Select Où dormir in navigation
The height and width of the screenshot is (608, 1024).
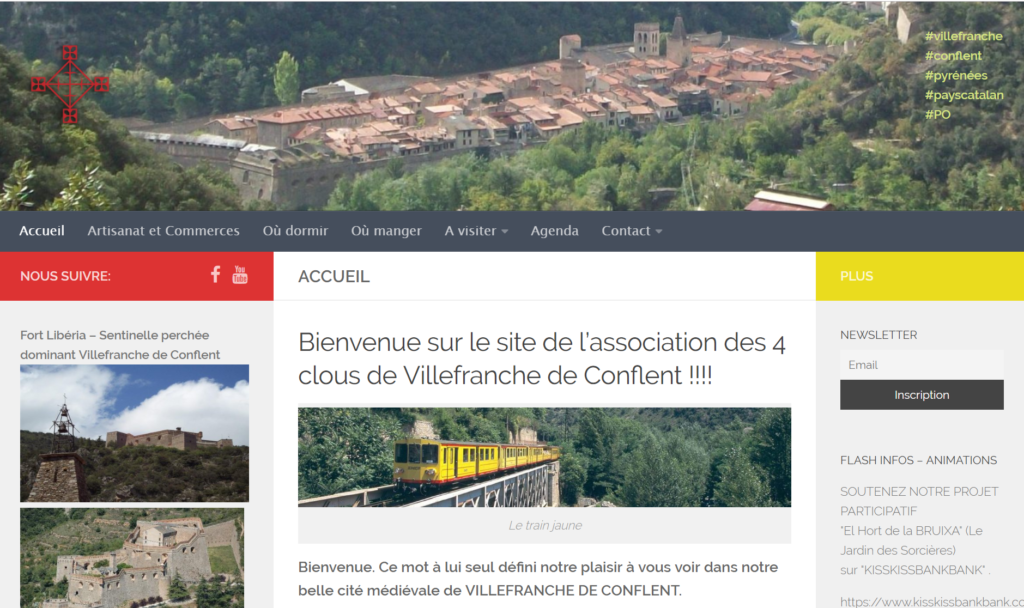coord(295,231)
